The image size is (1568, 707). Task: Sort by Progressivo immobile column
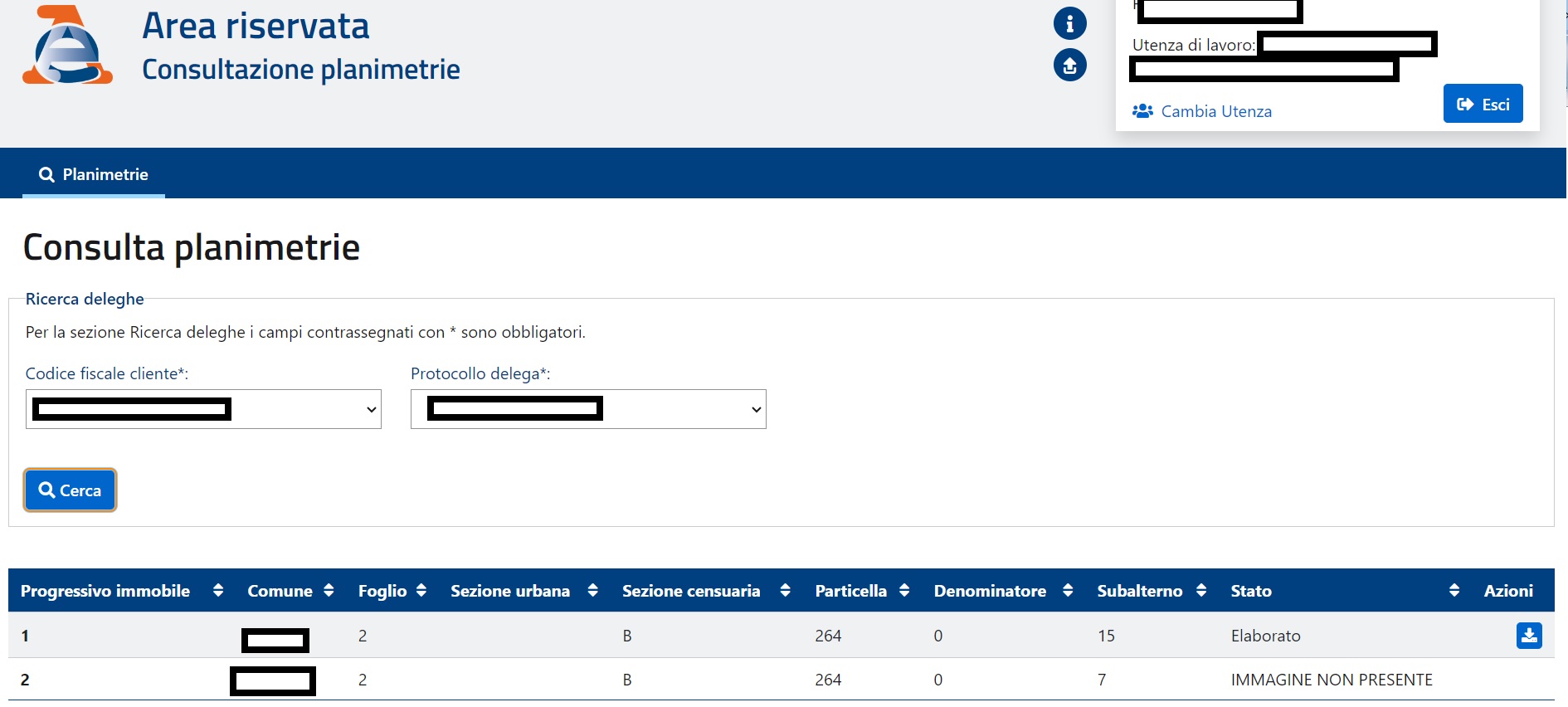[x=218, y=591]
